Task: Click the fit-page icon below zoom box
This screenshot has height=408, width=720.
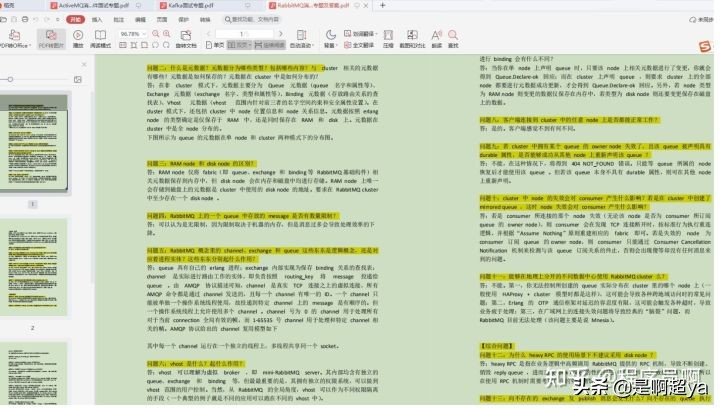Action: click(144, 45)
